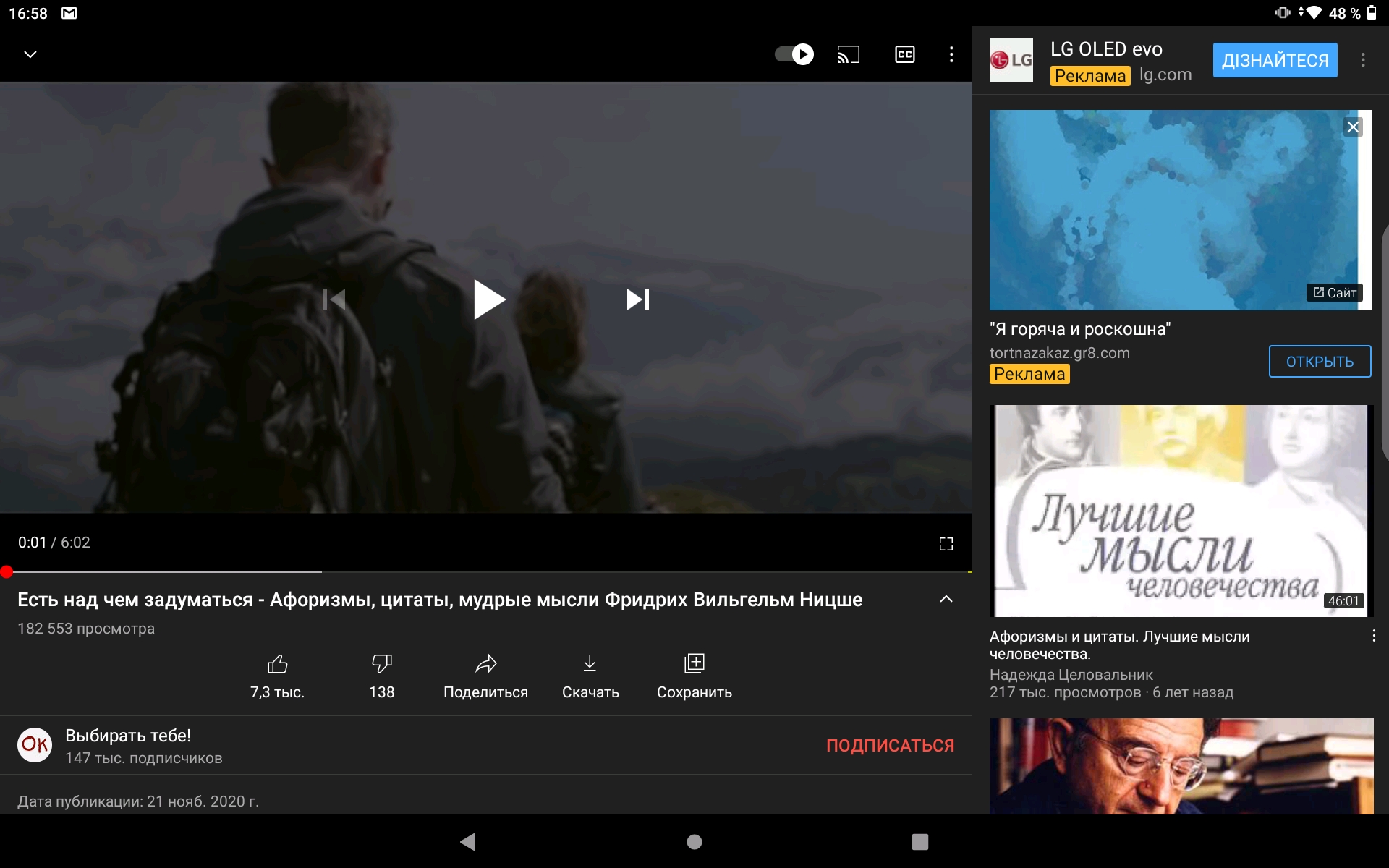Tap the Cast to device icon
This screenshot has height=868, width=1389.
(x=849, y=54)
